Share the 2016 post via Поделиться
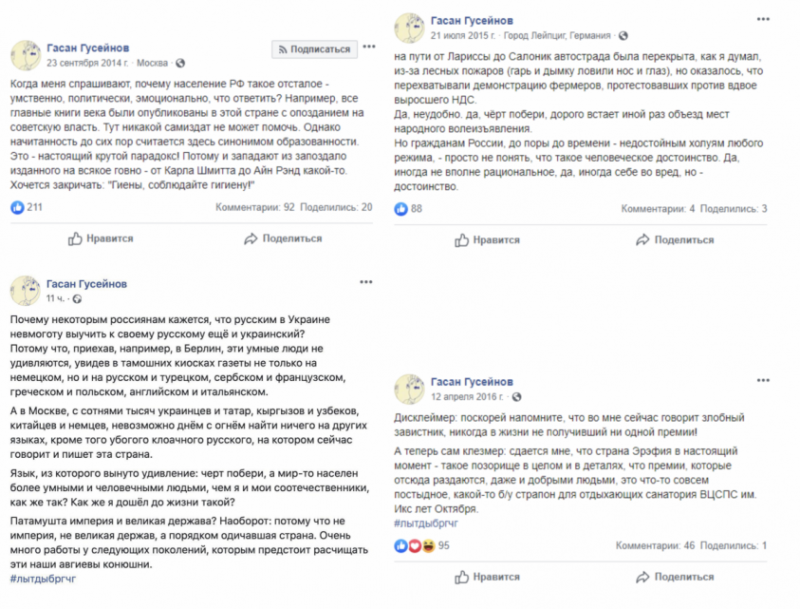Viewport: 800px width, 609px height. (x=675, y=577)
